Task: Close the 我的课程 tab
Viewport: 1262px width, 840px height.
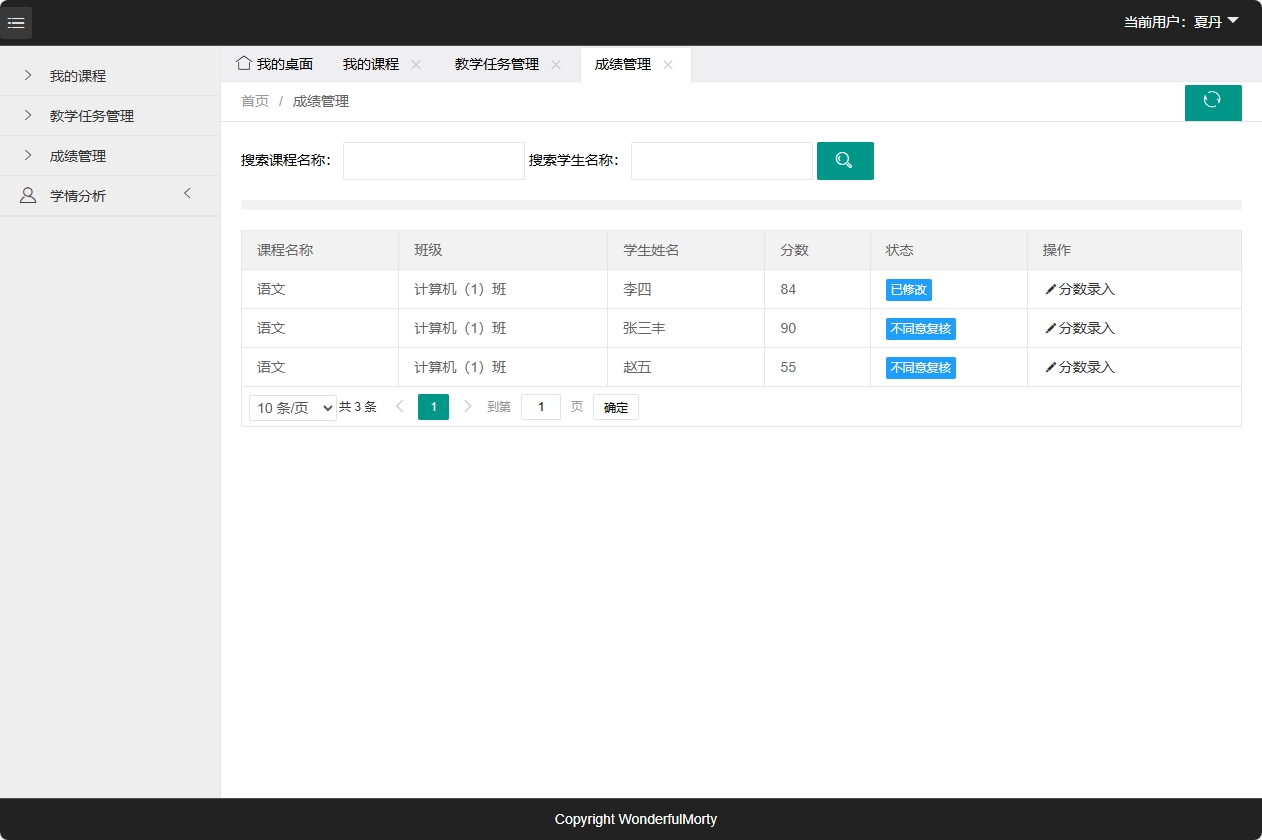Action: pos(416,63)
